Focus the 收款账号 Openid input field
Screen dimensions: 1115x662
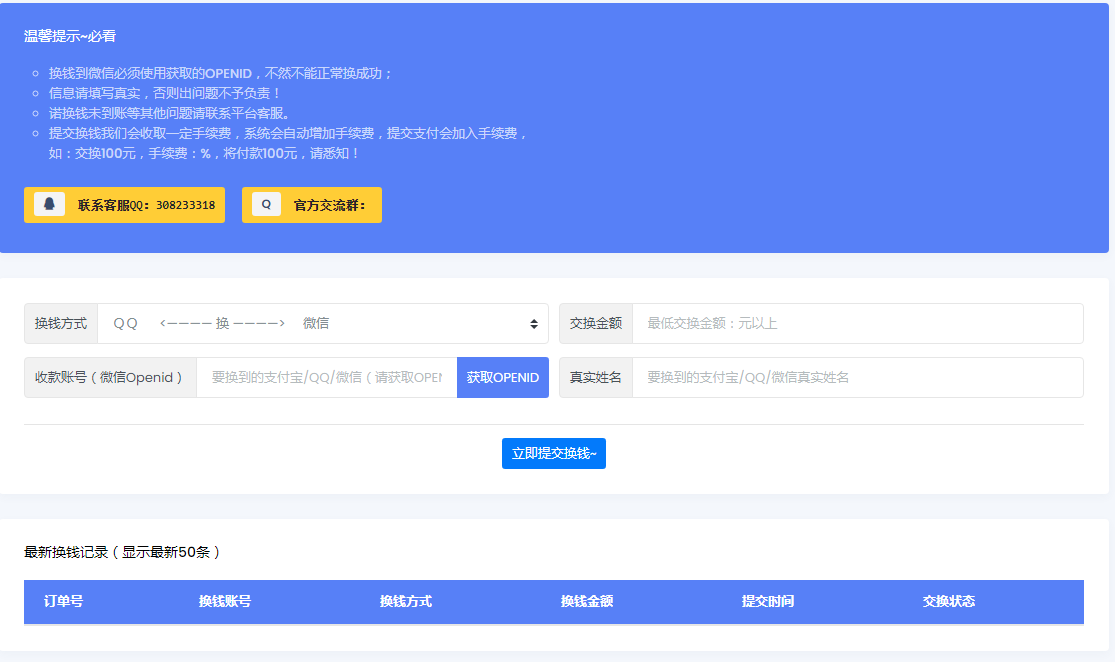pyautogui.click(x=326, y=378)
